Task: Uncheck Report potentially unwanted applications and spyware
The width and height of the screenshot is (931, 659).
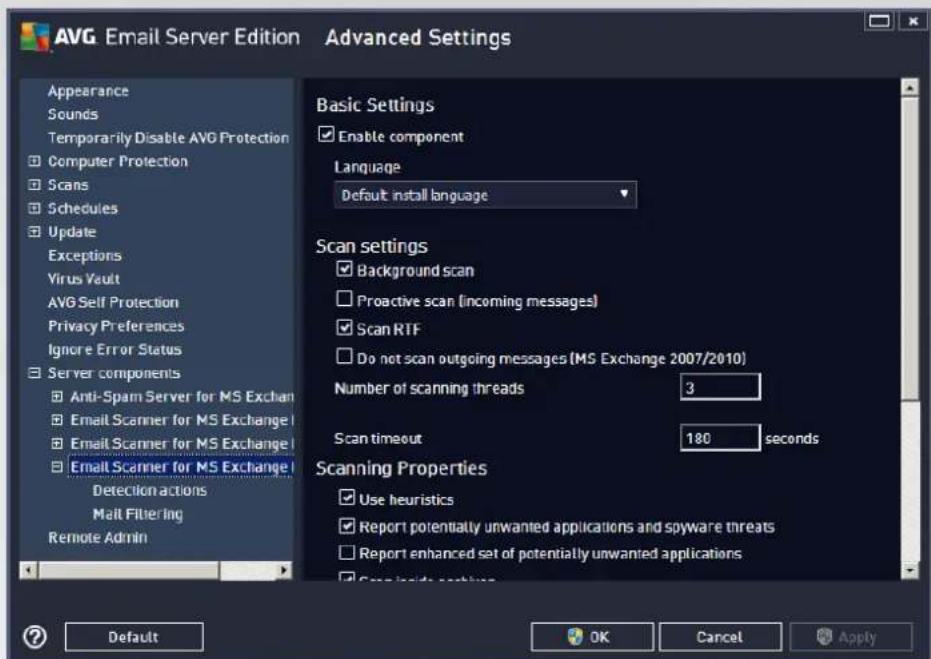Action: [x=347, y=525]
